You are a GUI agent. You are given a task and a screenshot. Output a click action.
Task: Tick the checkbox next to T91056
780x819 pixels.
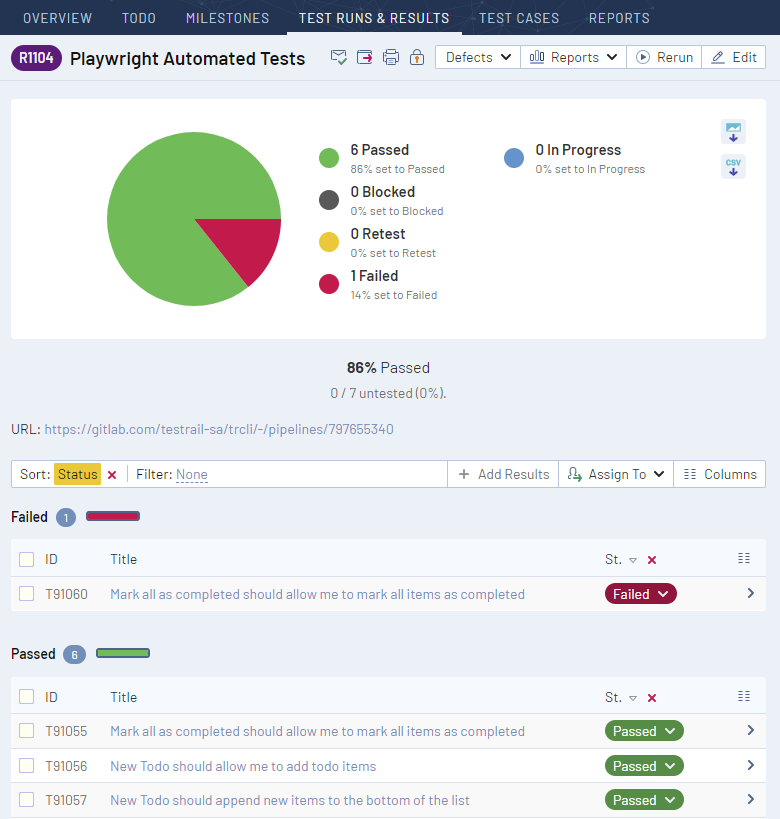(27, 766)
